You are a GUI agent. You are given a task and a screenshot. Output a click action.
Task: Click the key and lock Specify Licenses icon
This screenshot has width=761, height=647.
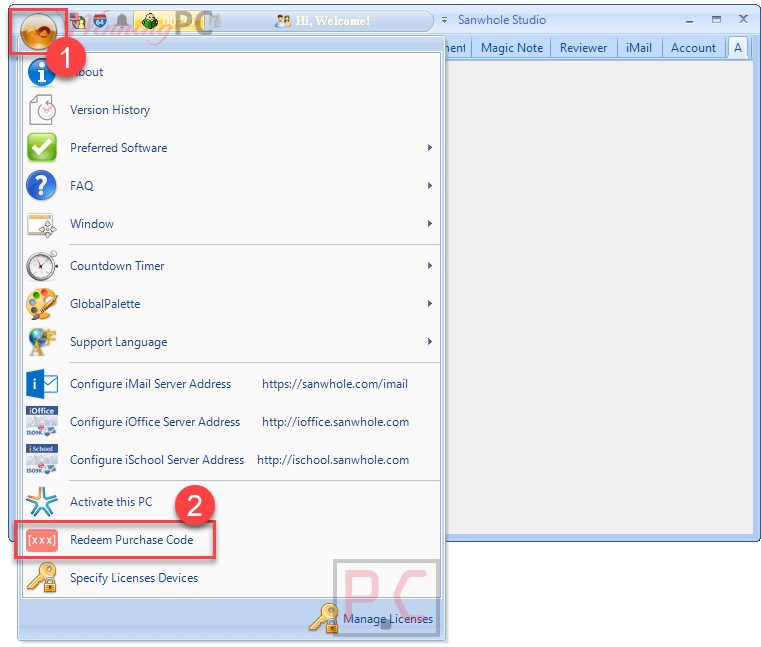(42, 578)
